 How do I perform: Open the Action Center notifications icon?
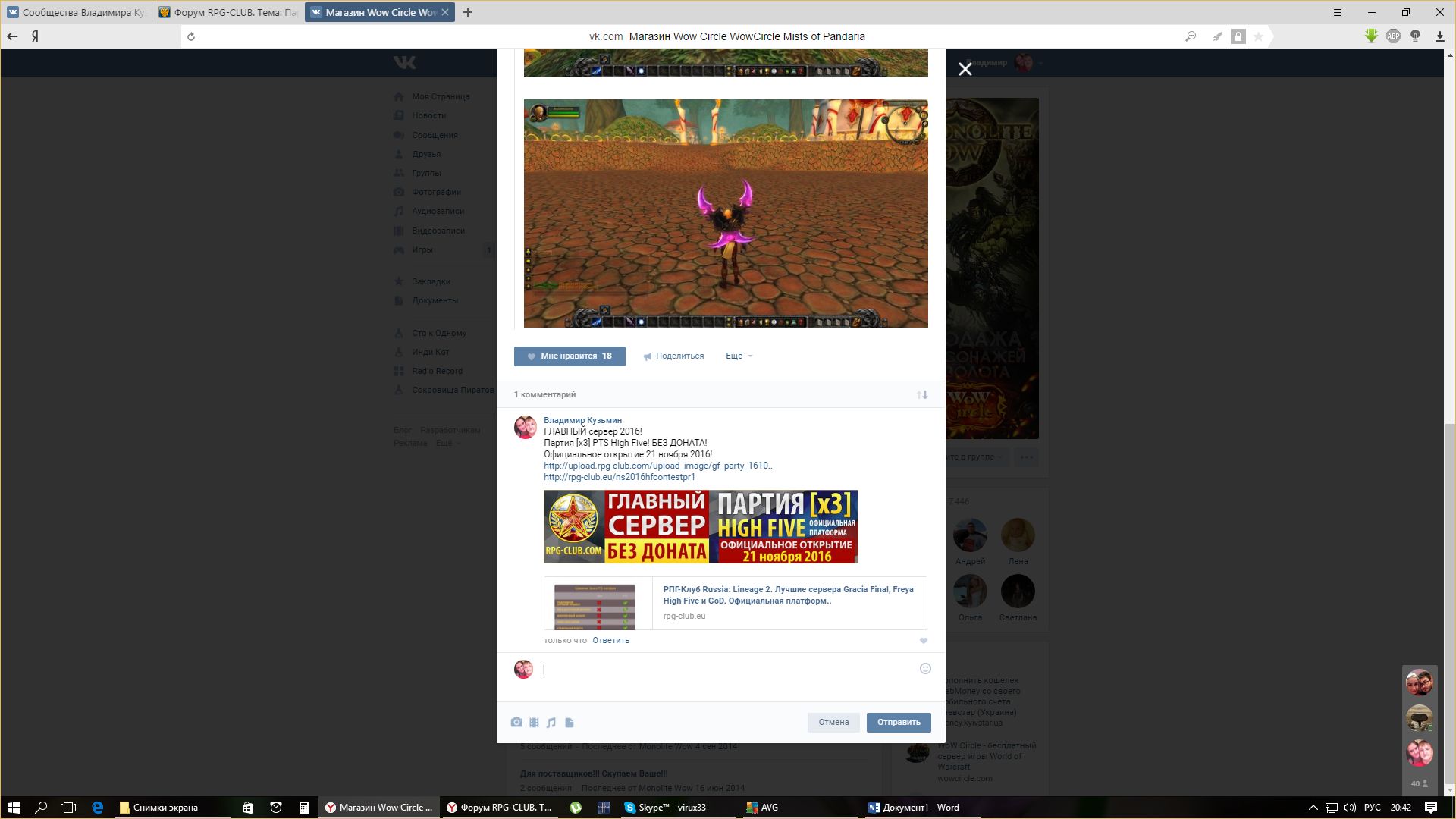coord(1431,808)
